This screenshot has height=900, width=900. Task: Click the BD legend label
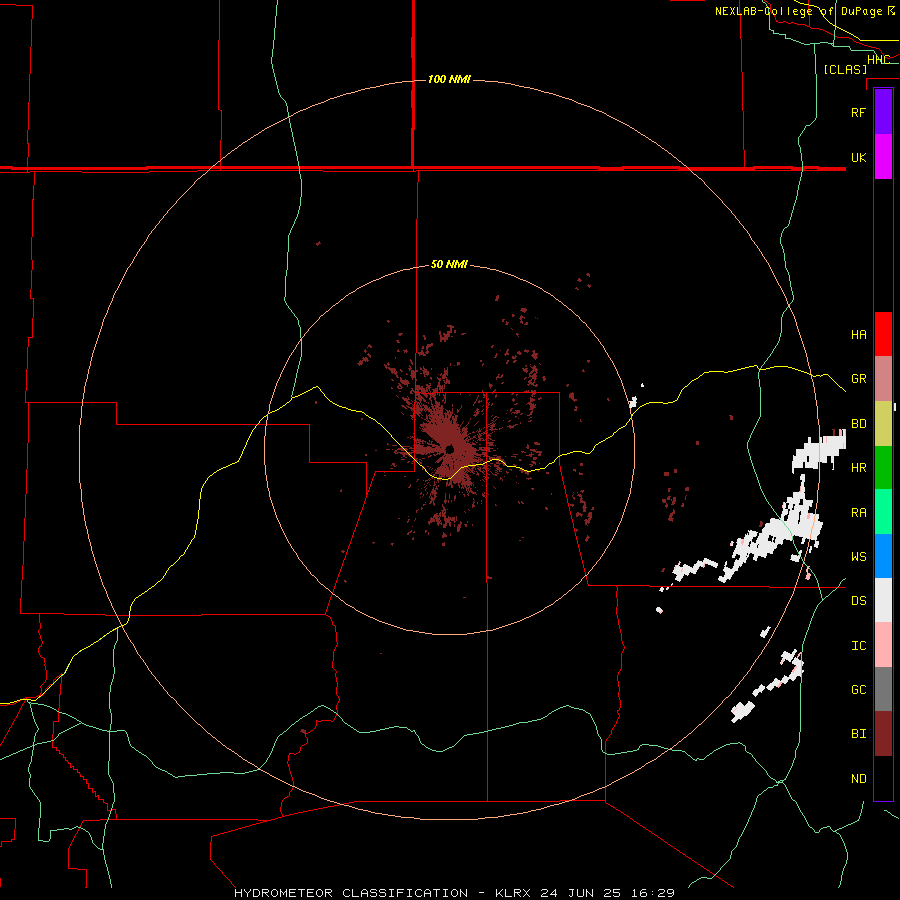click(858, 424)
